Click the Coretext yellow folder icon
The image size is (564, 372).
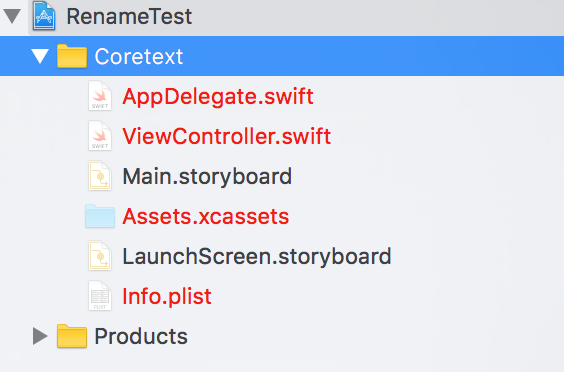tap(72, 56)
